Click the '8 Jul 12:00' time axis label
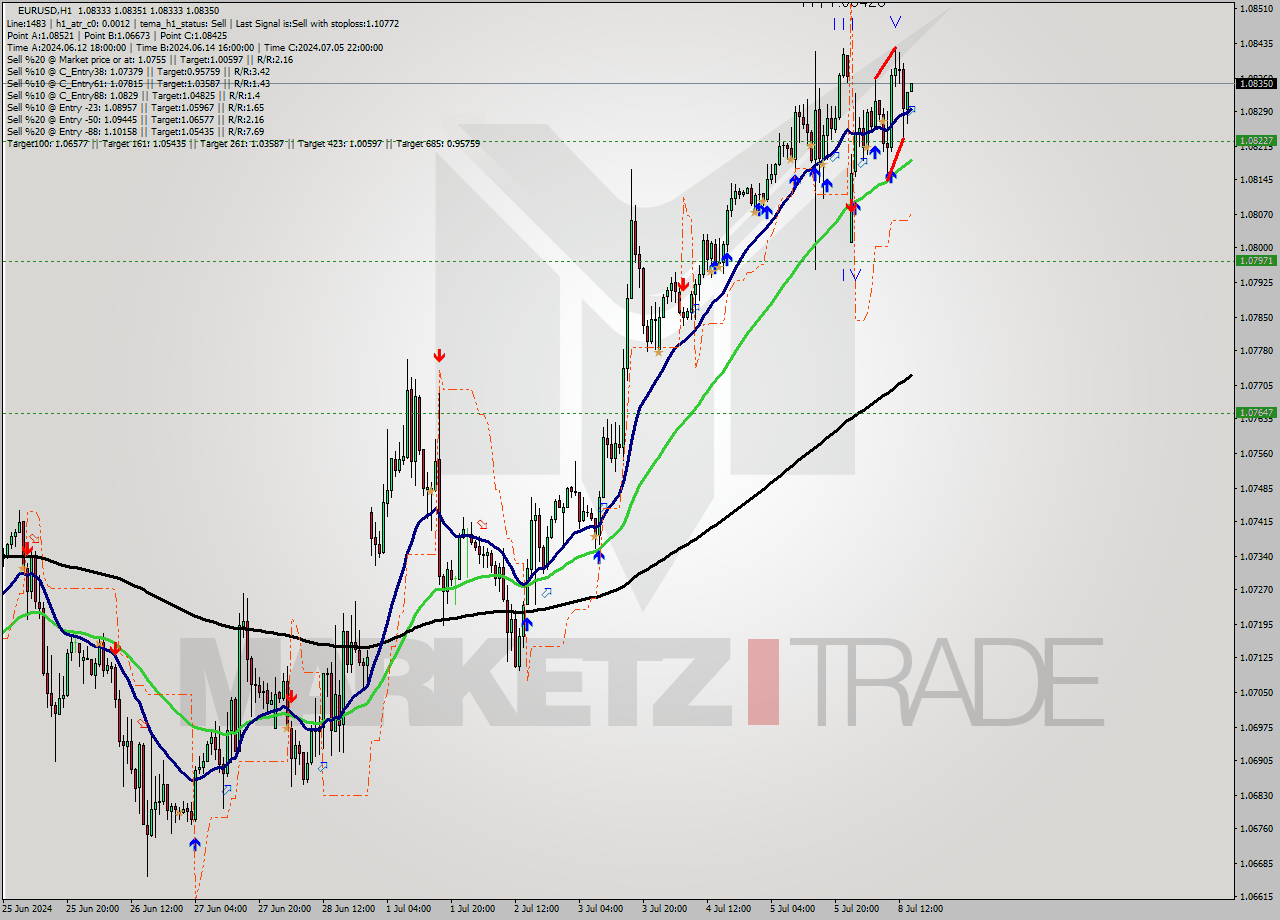 [921, 909]
